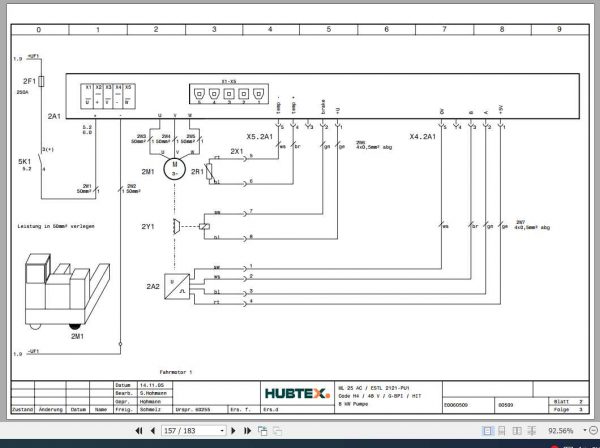Click the X4.2A1 connector label
The image size is (600, 448).
(x=422, y=137)
